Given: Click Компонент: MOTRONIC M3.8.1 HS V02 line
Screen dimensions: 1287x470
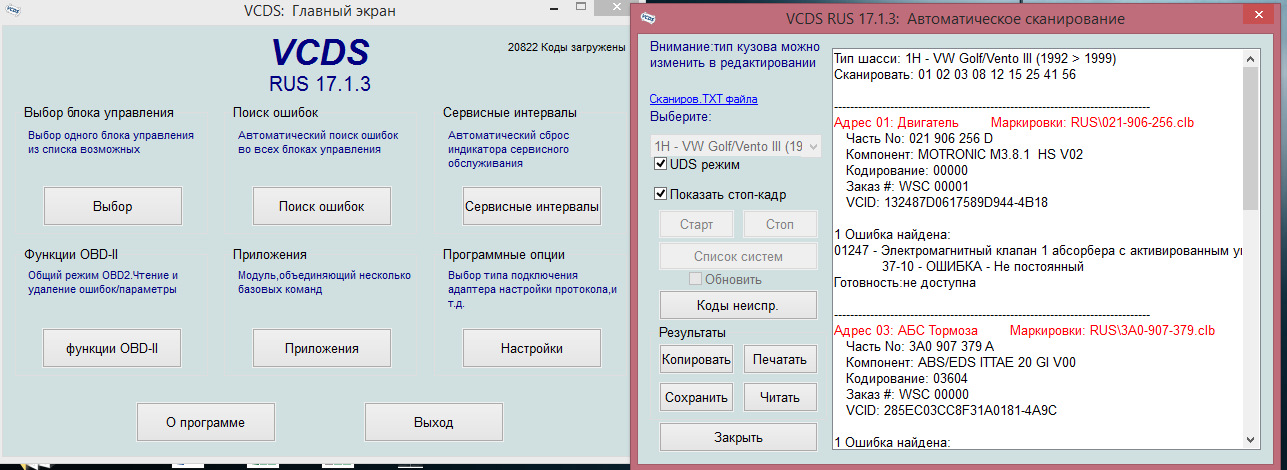Looking at the screenshot, I should 964,155.
